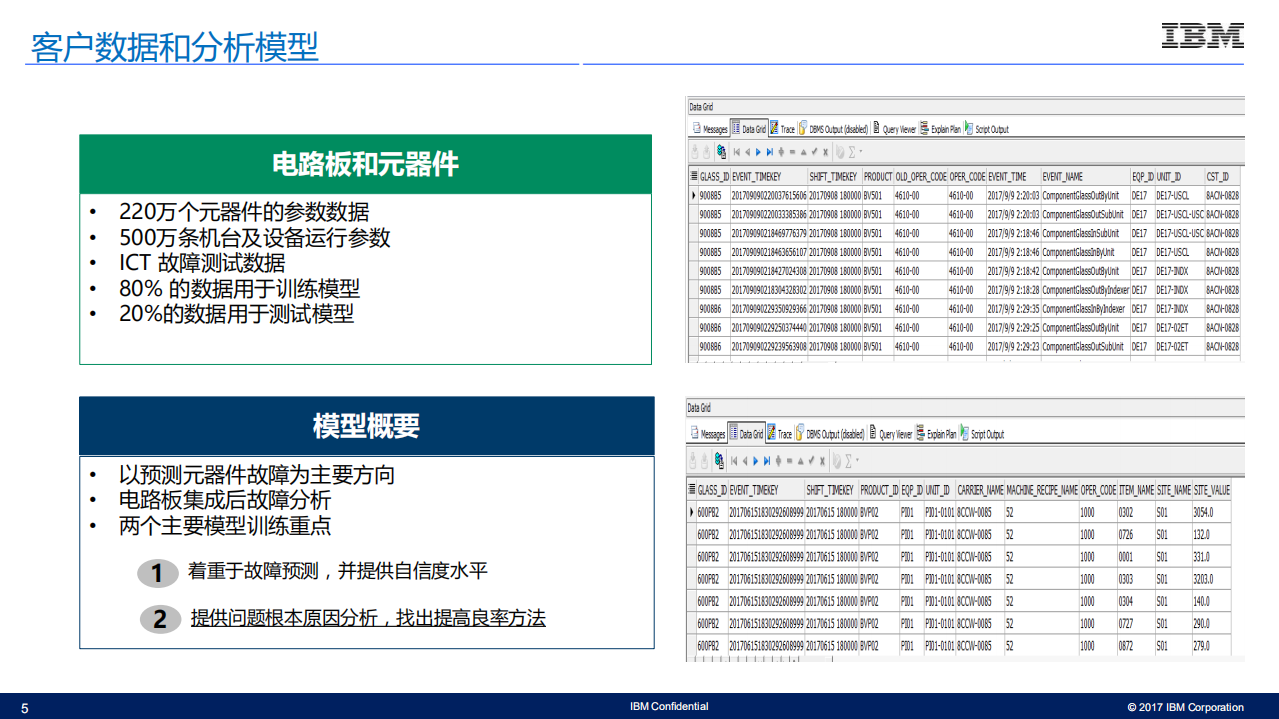Select the Trace tab label
Screen dimensions: 1279x719
[786, 129]
